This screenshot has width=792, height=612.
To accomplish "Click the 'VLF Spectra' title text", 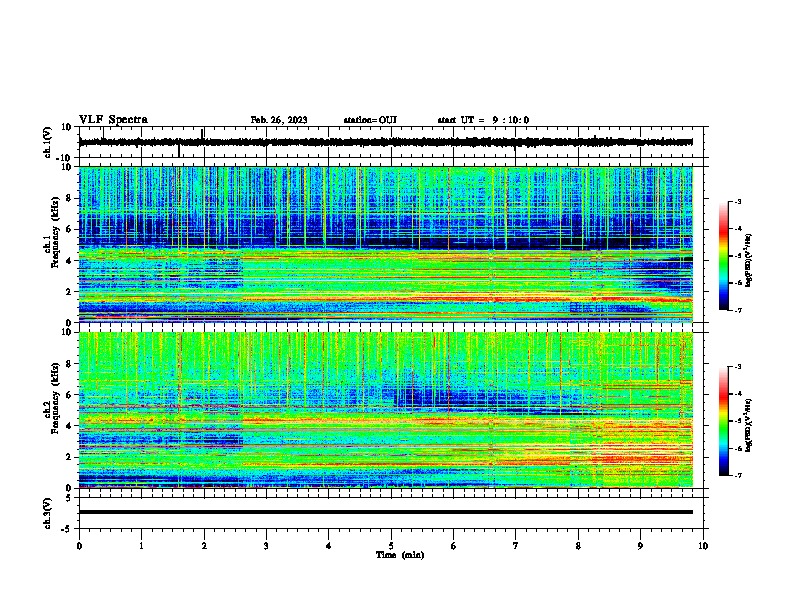I will (x=113, y=120).
